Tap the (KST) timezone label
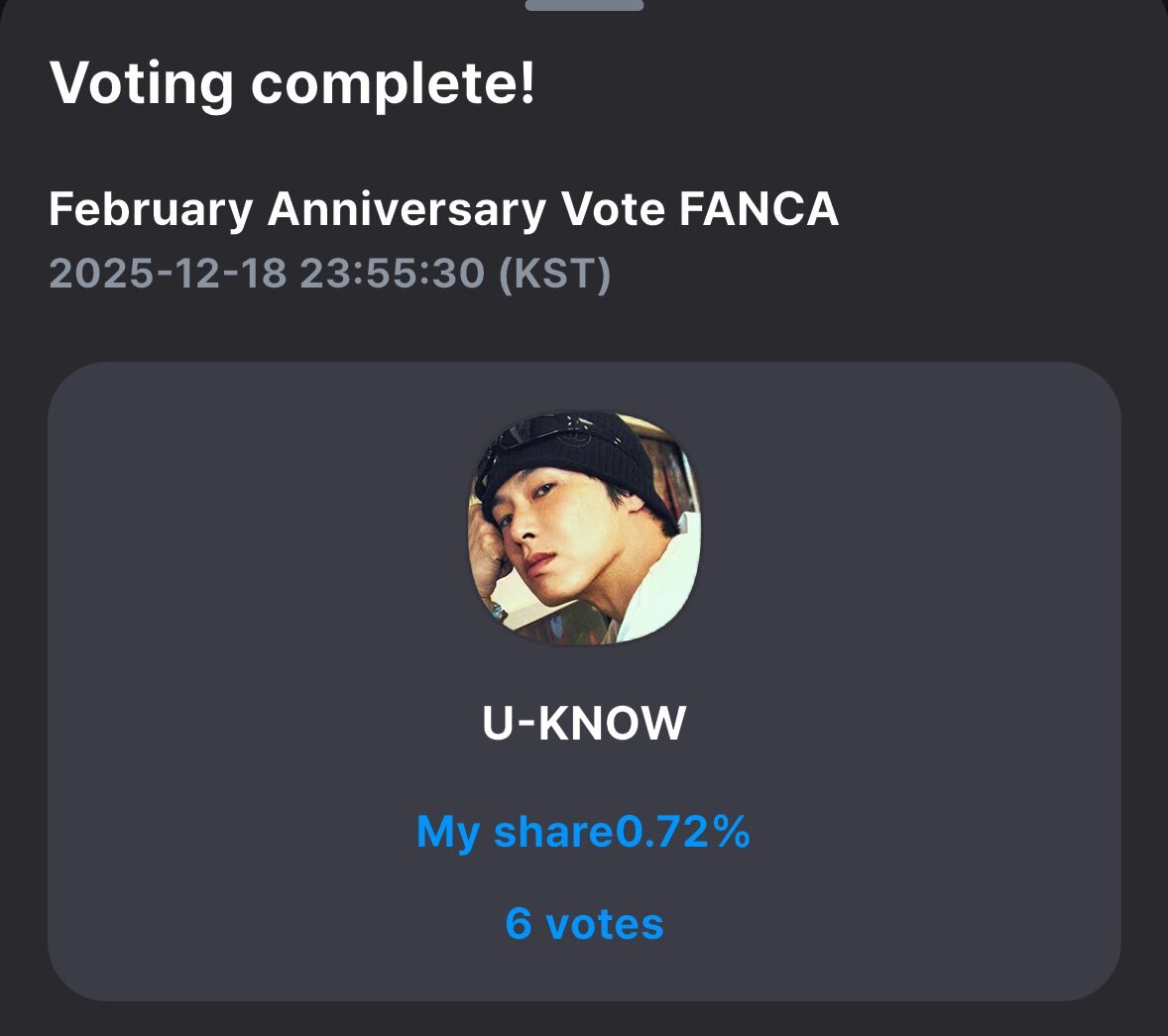 554,274
